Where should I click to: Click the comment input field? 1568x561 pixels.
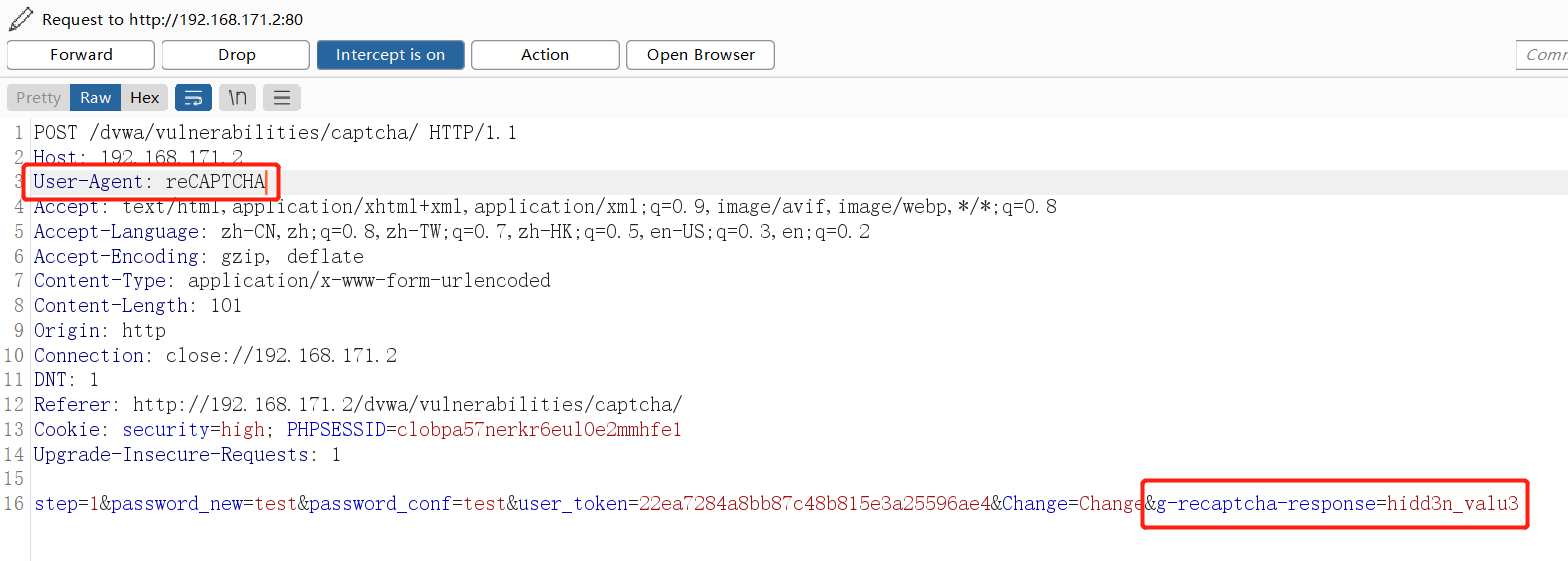click(x=1542, y=55)
